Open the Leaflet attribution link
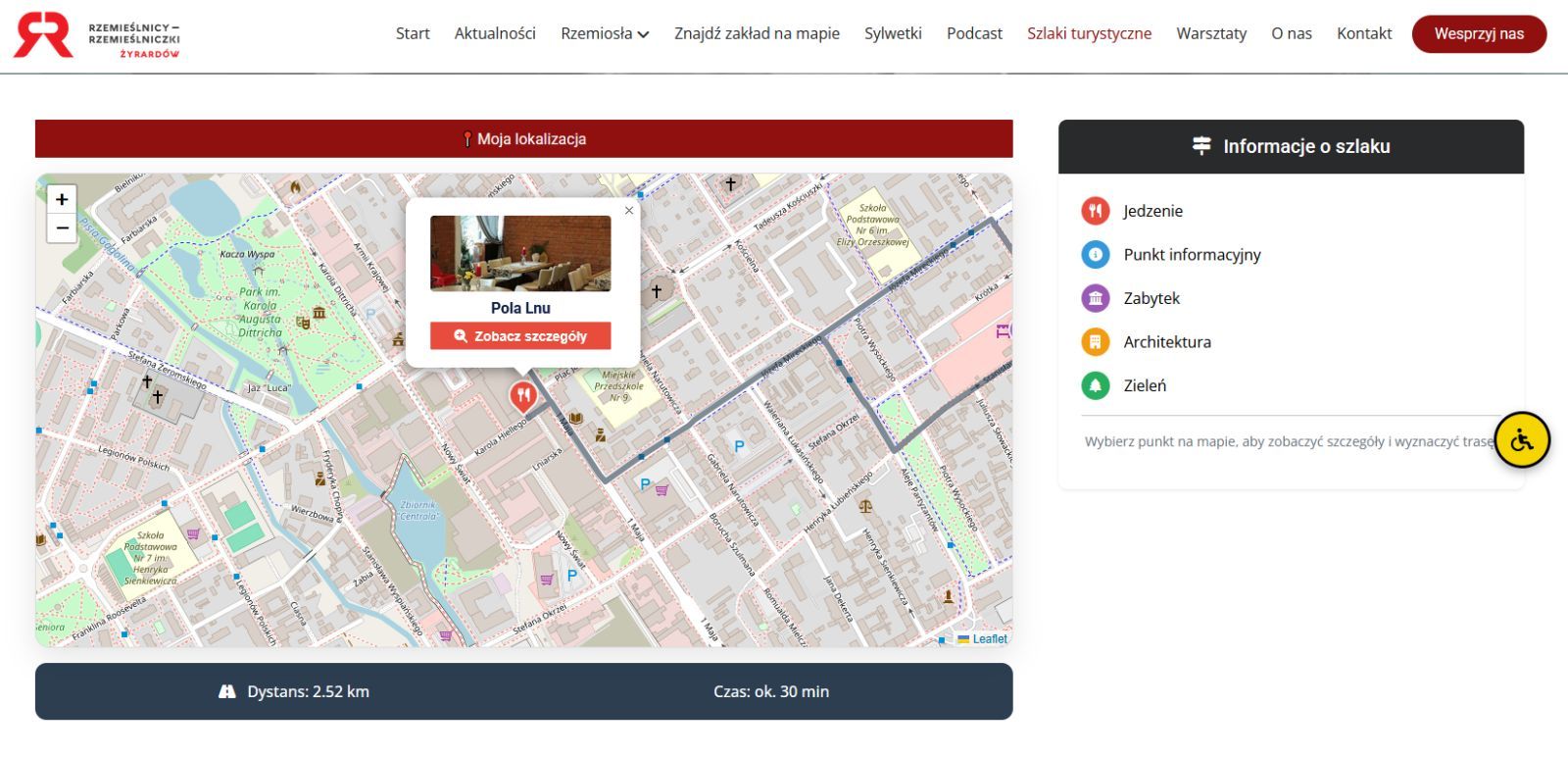The width and height of the screenshot is (1568, 757). click(989, 639)
